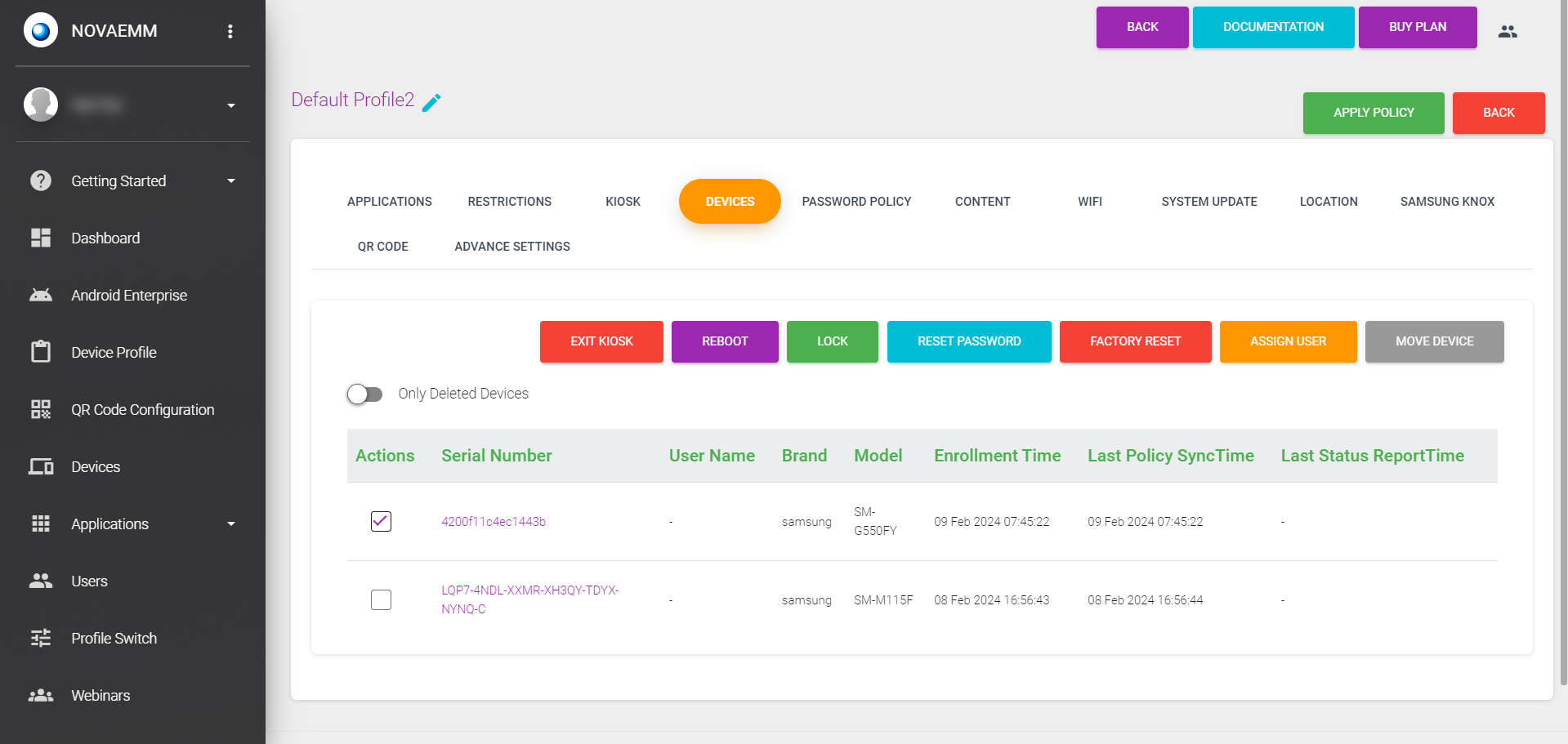This screenshot has width=1568, height=744.
Task: Click the Dashboard grid icon
Action: pos(41,238)
